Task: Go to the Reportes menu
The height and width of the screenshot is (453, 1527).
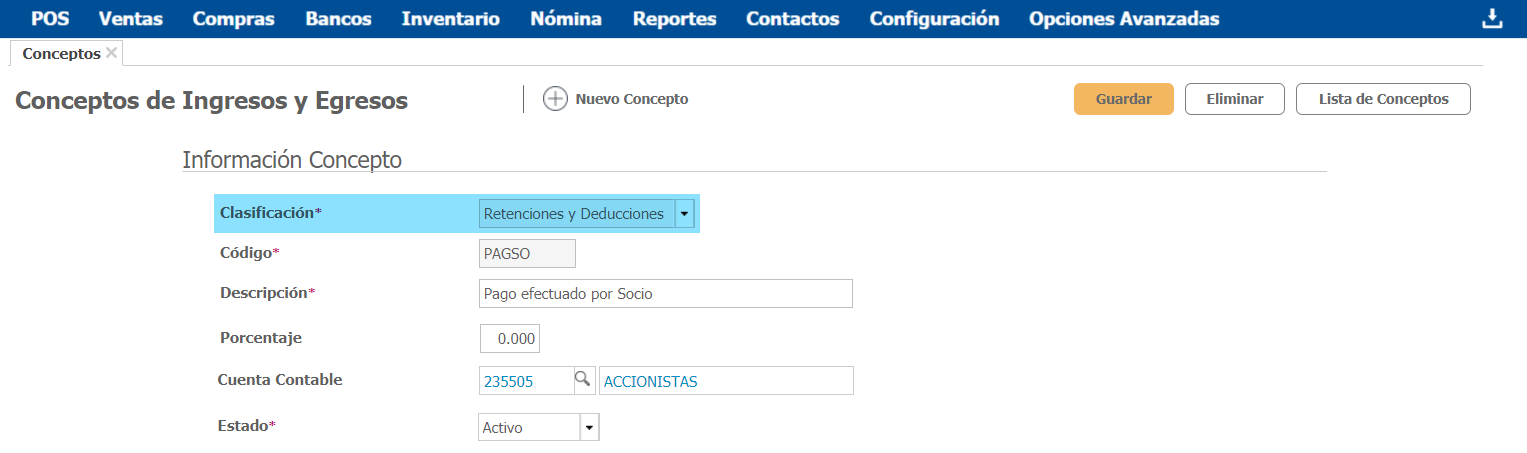Action: tap(674, 19)
